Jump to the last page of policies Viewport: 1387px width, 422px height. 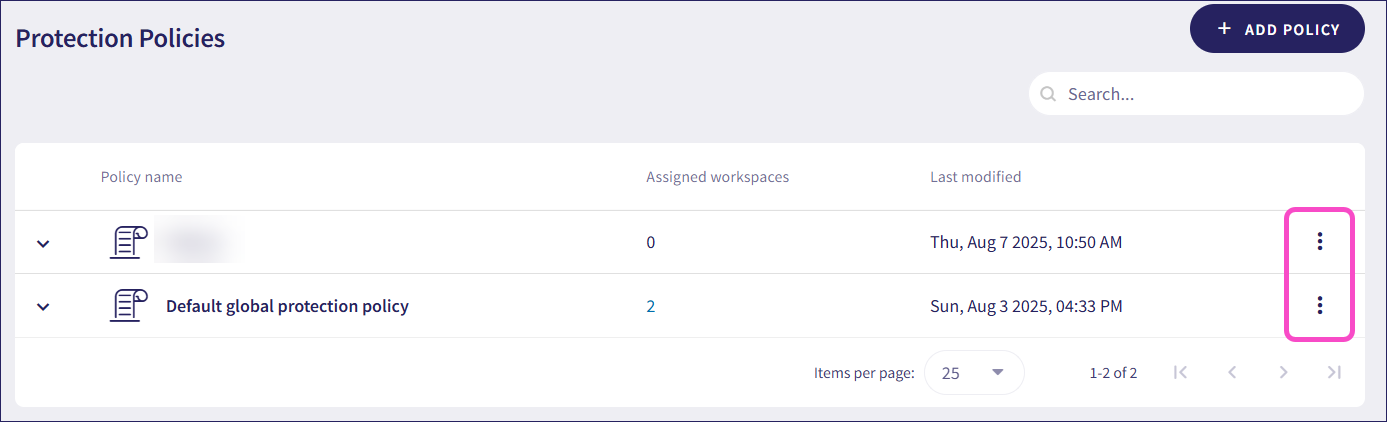coord(1334,372)
